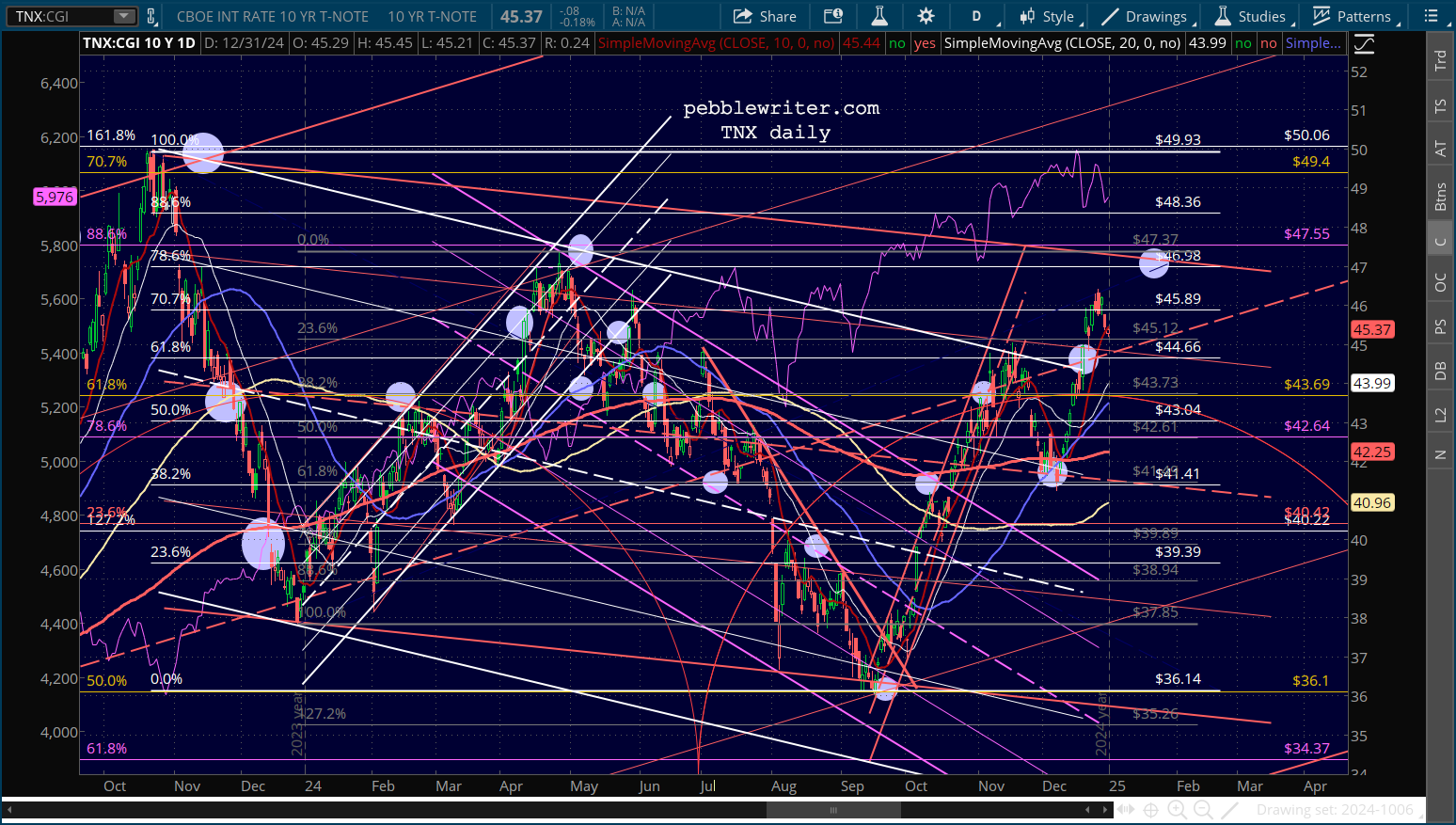Screen dimensions: 1456x825
Task: Open the flask tool beside the gear
Action: pyautogui.click(x=879, y=16)
